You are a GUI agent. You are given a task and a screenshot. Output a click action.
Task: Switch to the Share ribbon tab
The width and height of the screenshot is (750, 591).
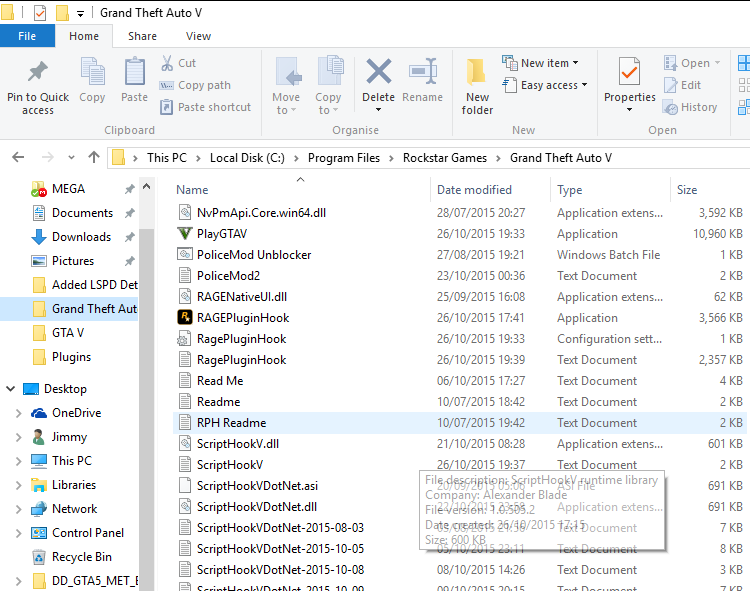point(142,36)
